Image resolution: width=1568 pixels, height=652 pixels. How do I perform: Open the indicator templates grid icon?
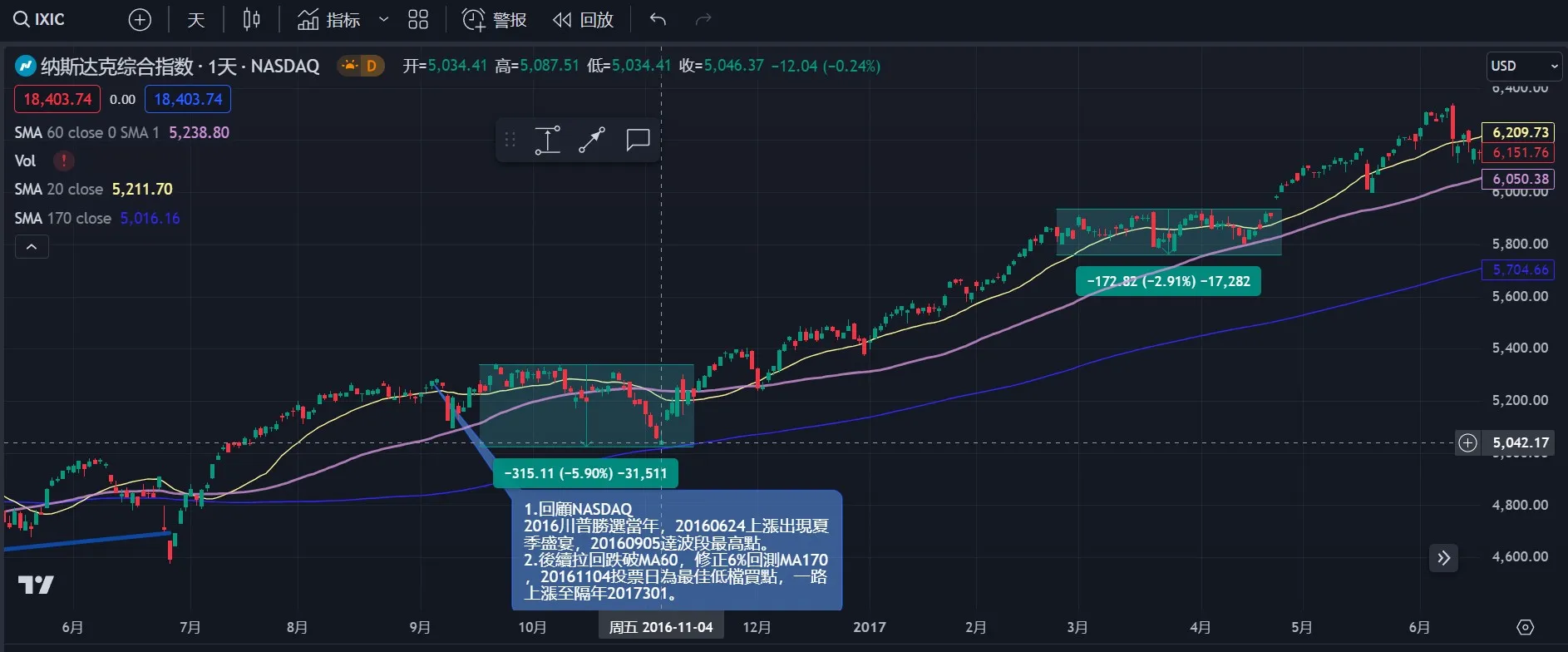pos(418,19)
